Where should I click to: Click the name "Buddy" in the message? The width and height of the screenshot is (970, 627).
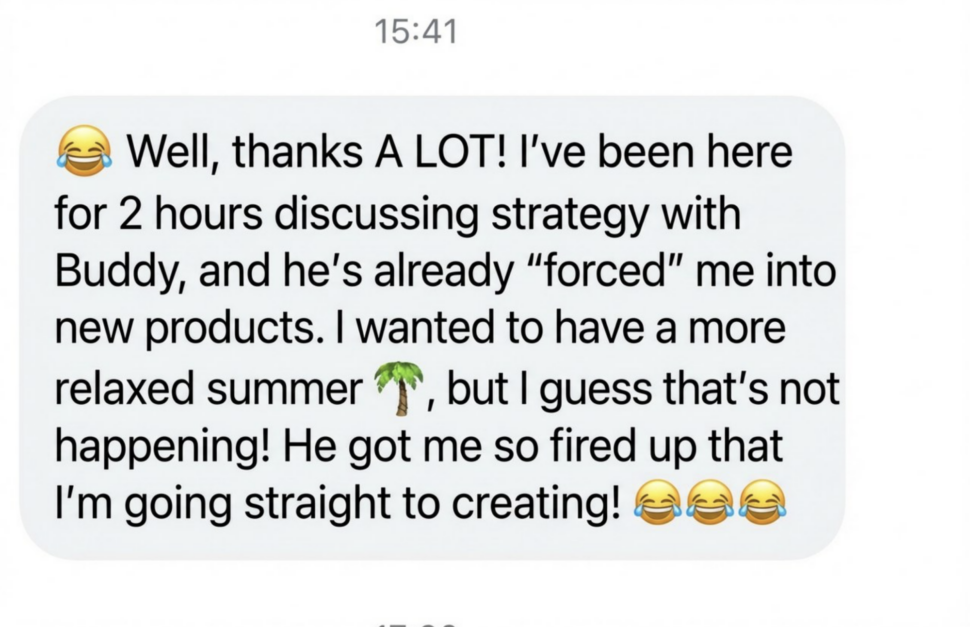tap(103, 271)
